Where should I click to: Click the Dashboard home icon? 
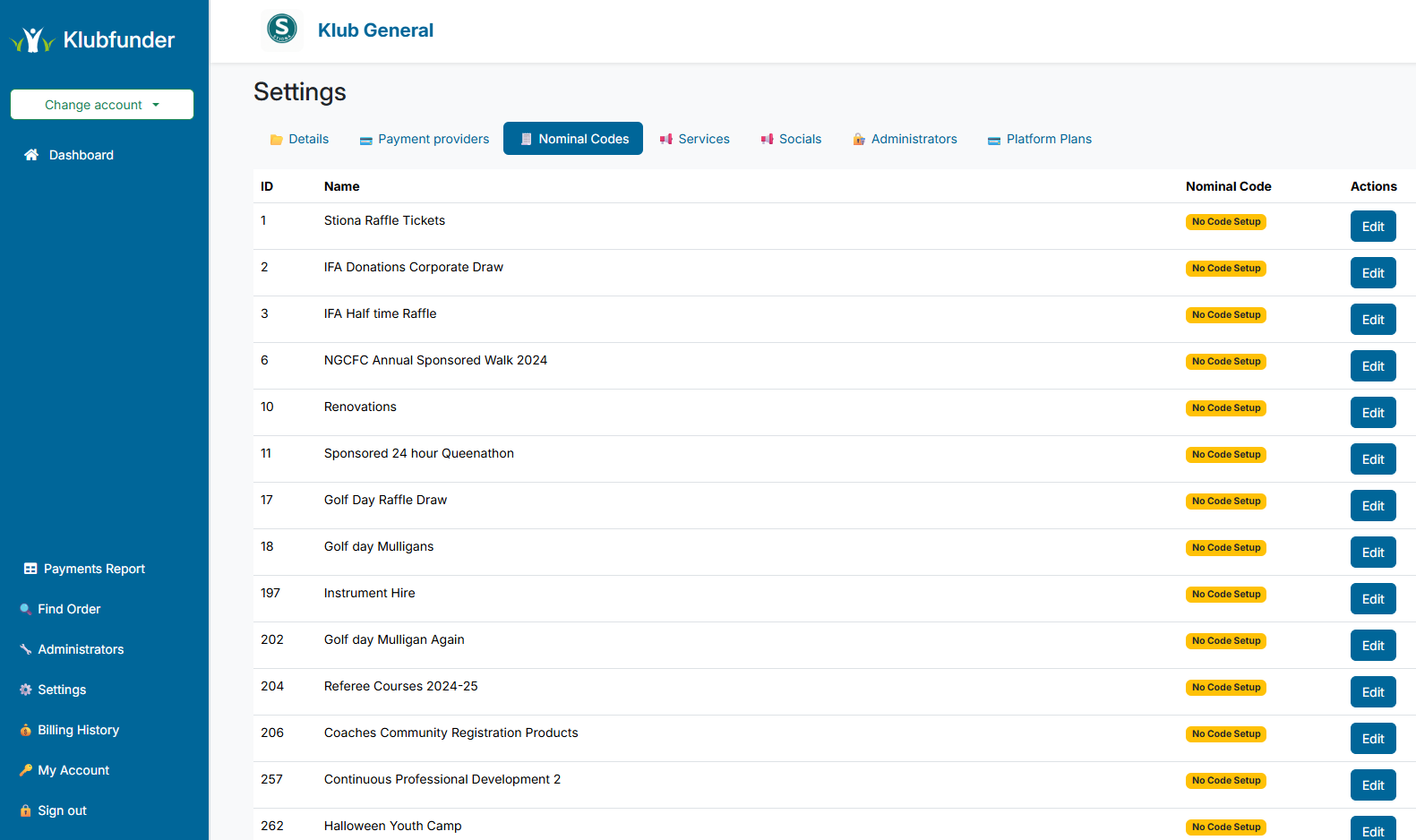coord(31,155)
